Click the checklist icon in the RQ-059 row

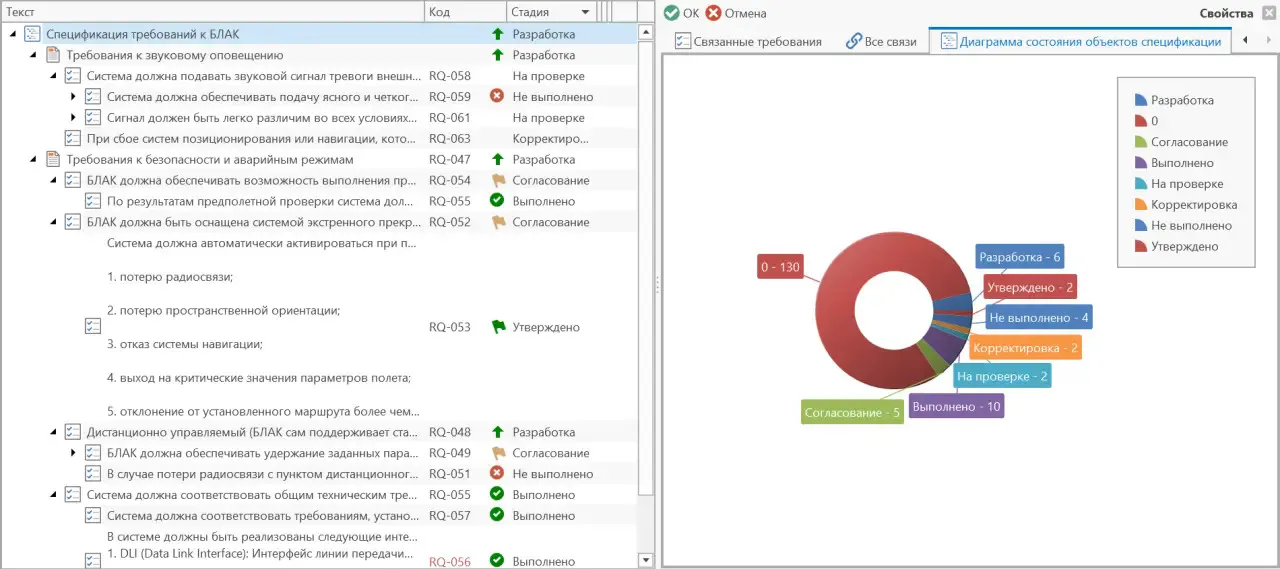coord(93,97)
